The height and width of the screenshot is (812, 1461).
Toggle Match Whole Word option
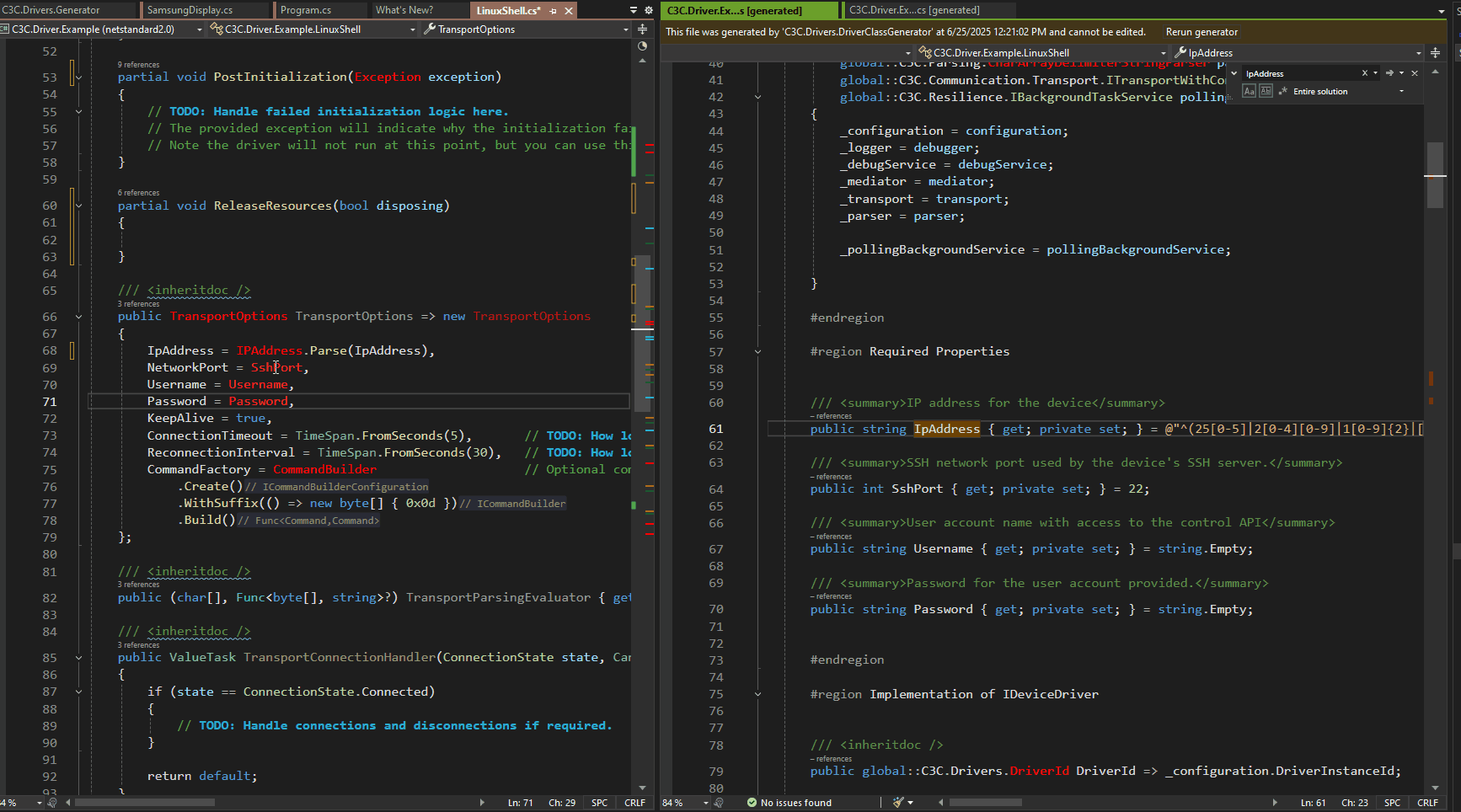(x=1266, y=90)
